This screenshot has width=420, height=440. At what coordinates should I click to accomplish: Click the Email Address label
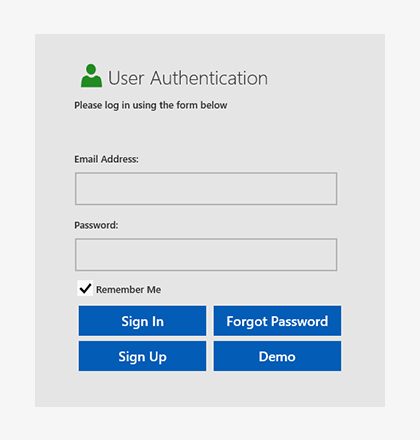(x=106, y=159)
